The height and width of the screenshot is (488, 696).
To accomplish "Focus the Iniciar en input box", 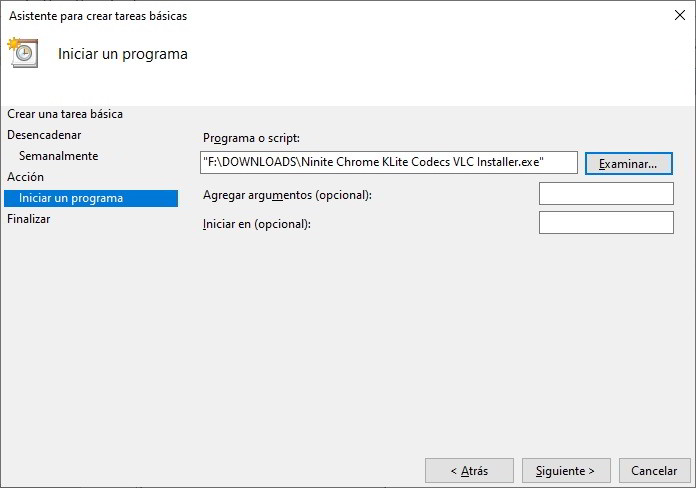I will tap(606, 223).
